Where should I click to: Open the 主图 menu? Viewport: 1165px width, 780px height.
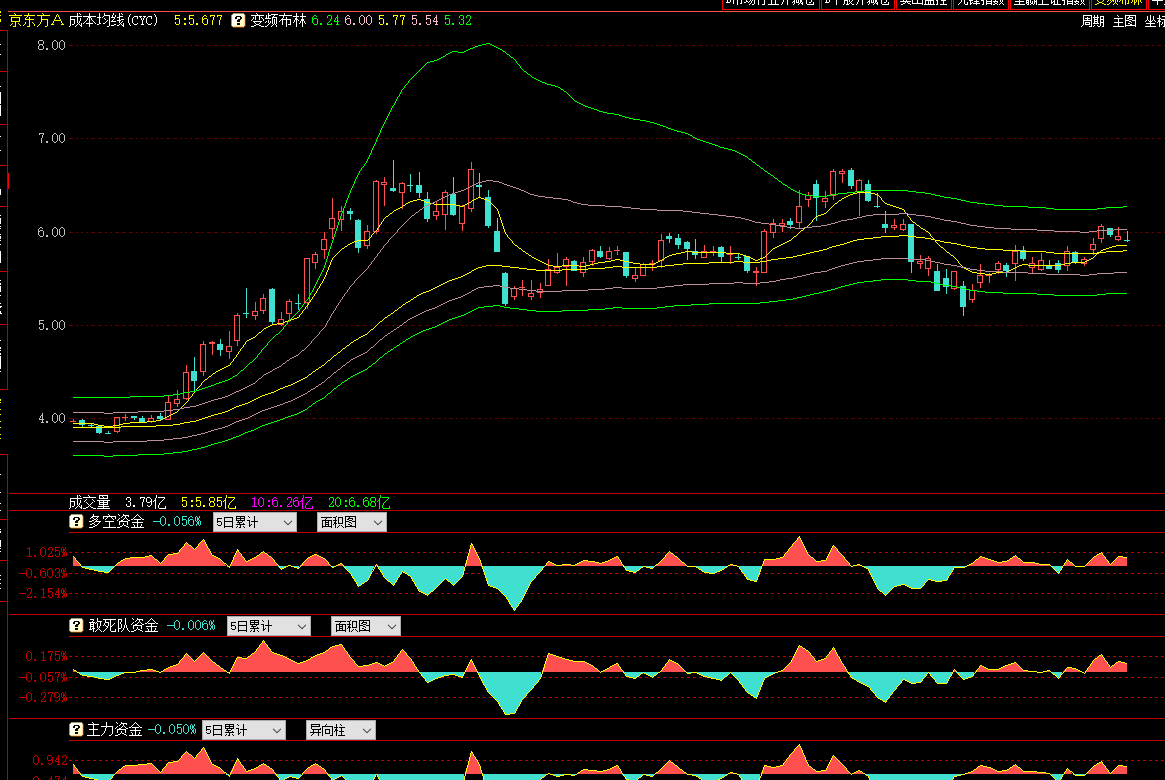point(1125,22)
